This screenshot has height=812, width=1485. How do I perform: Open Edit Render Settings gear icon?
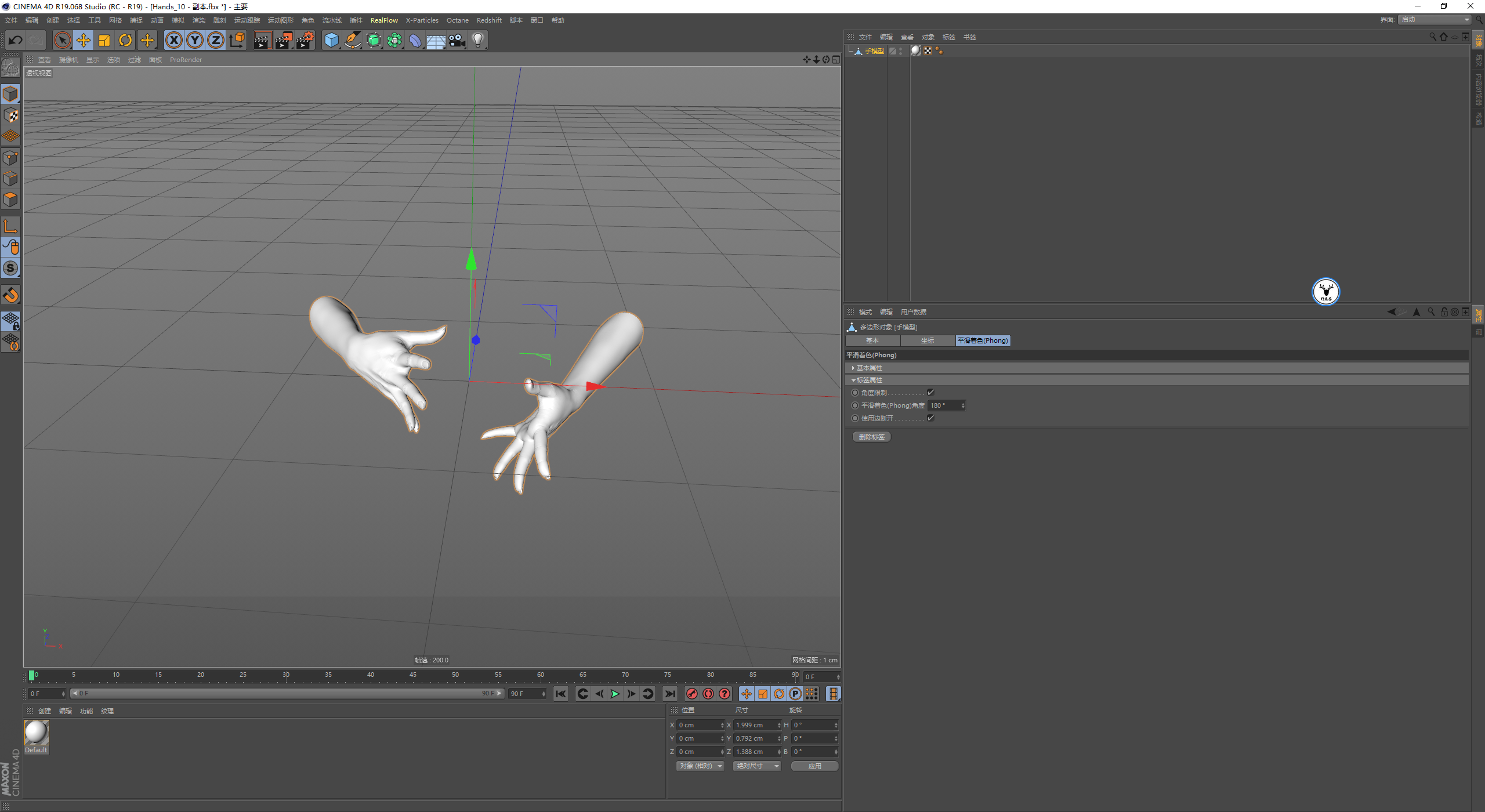[305, 40]
